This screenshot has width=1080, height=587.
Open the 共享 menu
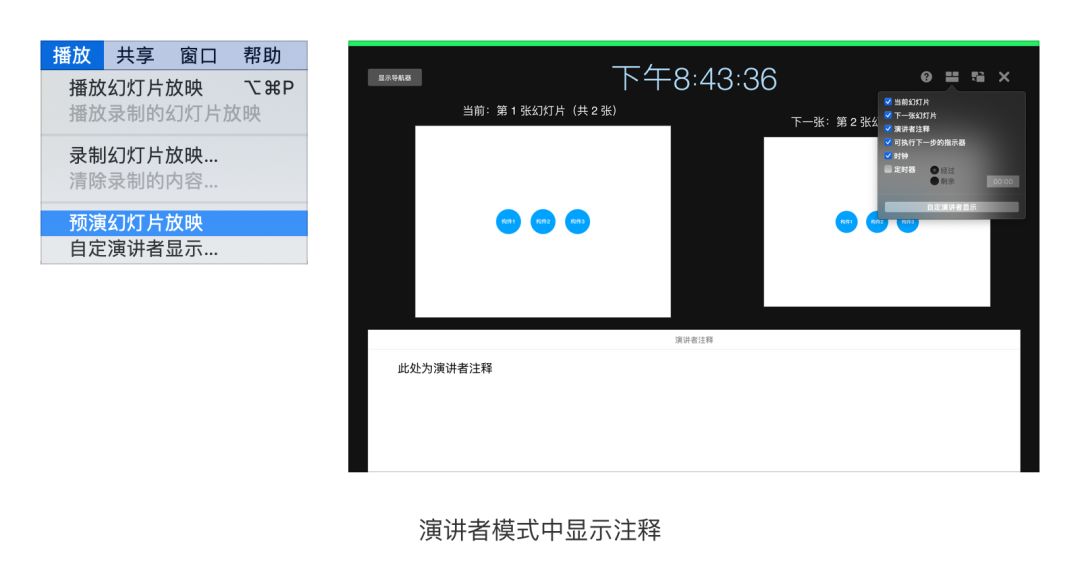click(135, 55)
